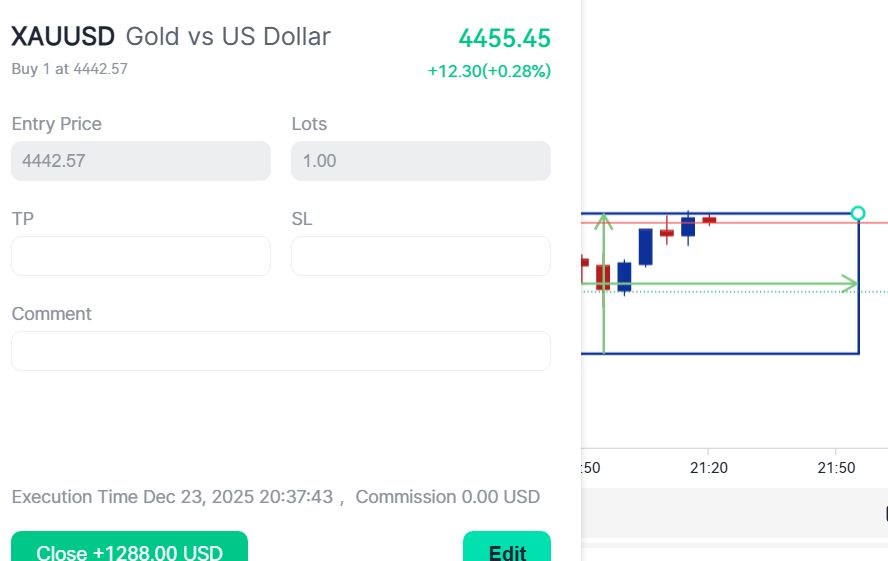This screenshot has width=888, height=561.
Task: Select the tallest blue candlestick
Action: (645, 247)
